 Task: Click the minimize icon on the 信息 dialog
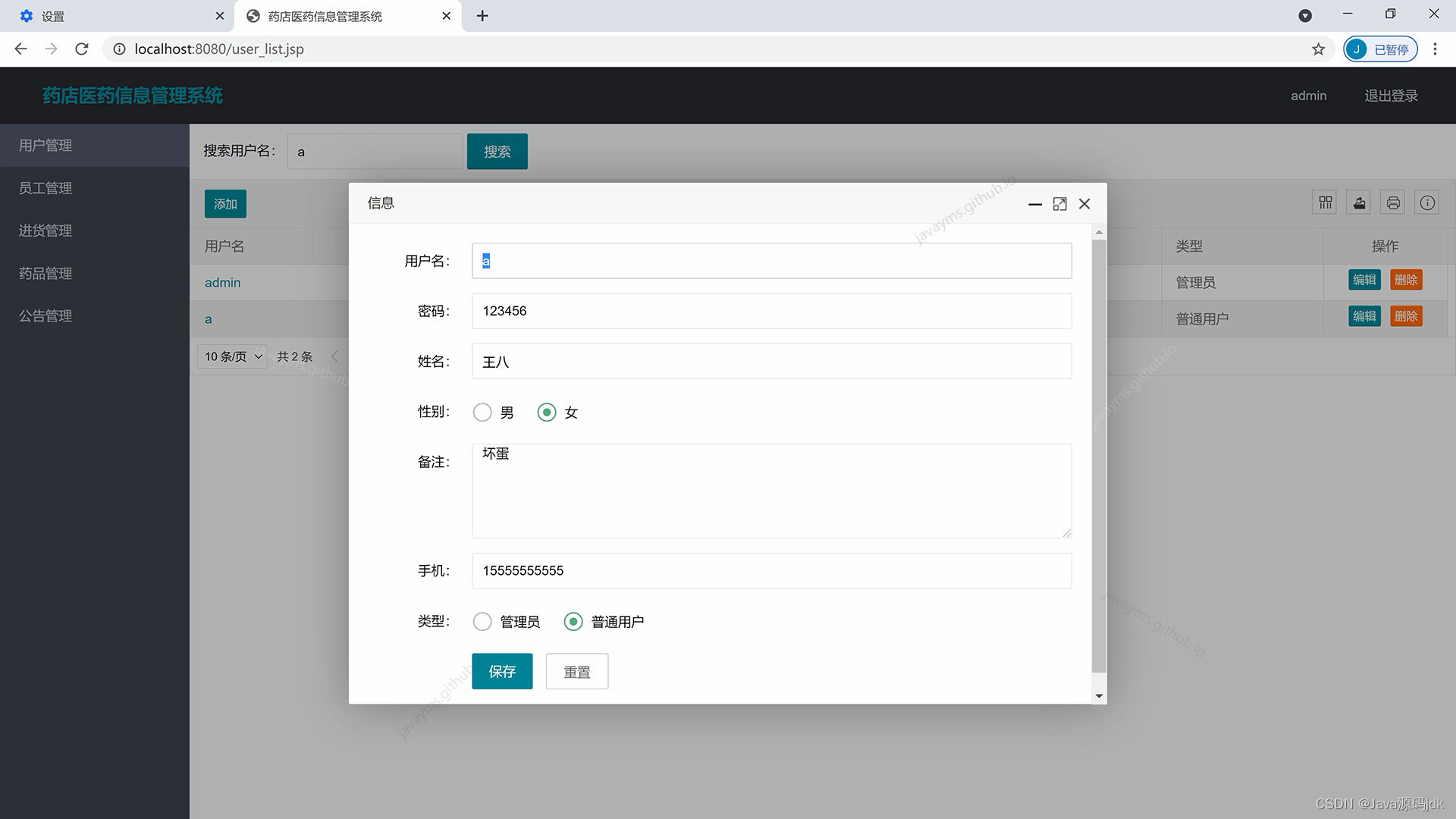coord(1034,204)
